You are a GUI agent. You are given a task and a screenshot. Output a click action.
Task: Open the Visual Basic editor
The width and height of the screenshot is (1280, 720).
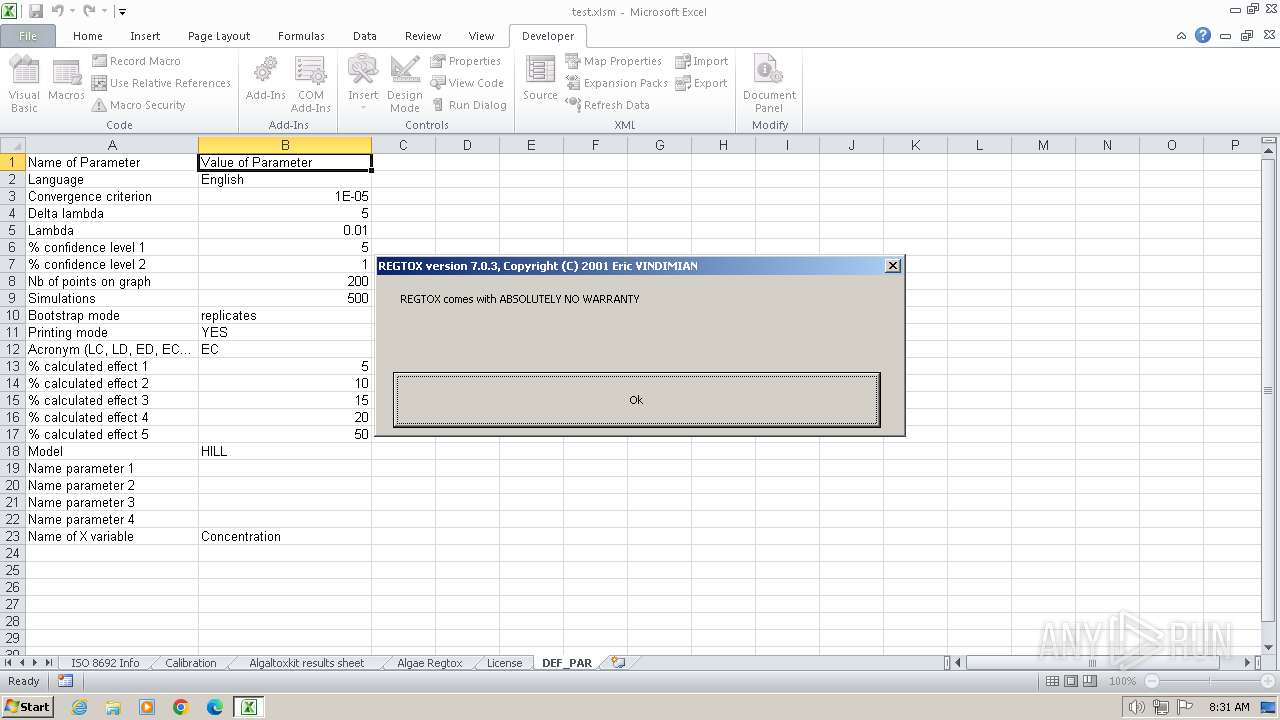click(x=24, y=84)
